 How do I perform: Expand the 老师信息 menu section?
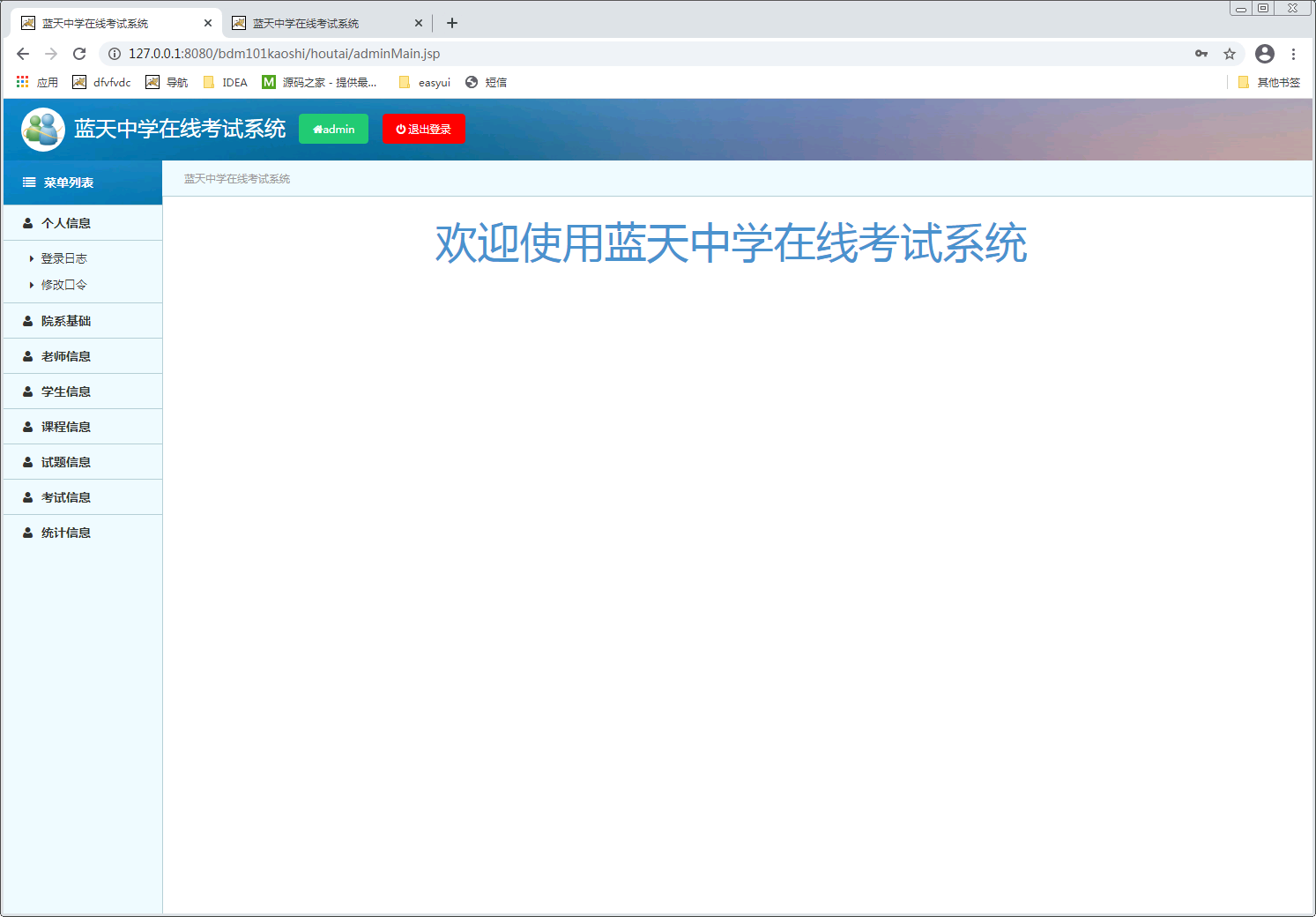click(x=83, y=356)
